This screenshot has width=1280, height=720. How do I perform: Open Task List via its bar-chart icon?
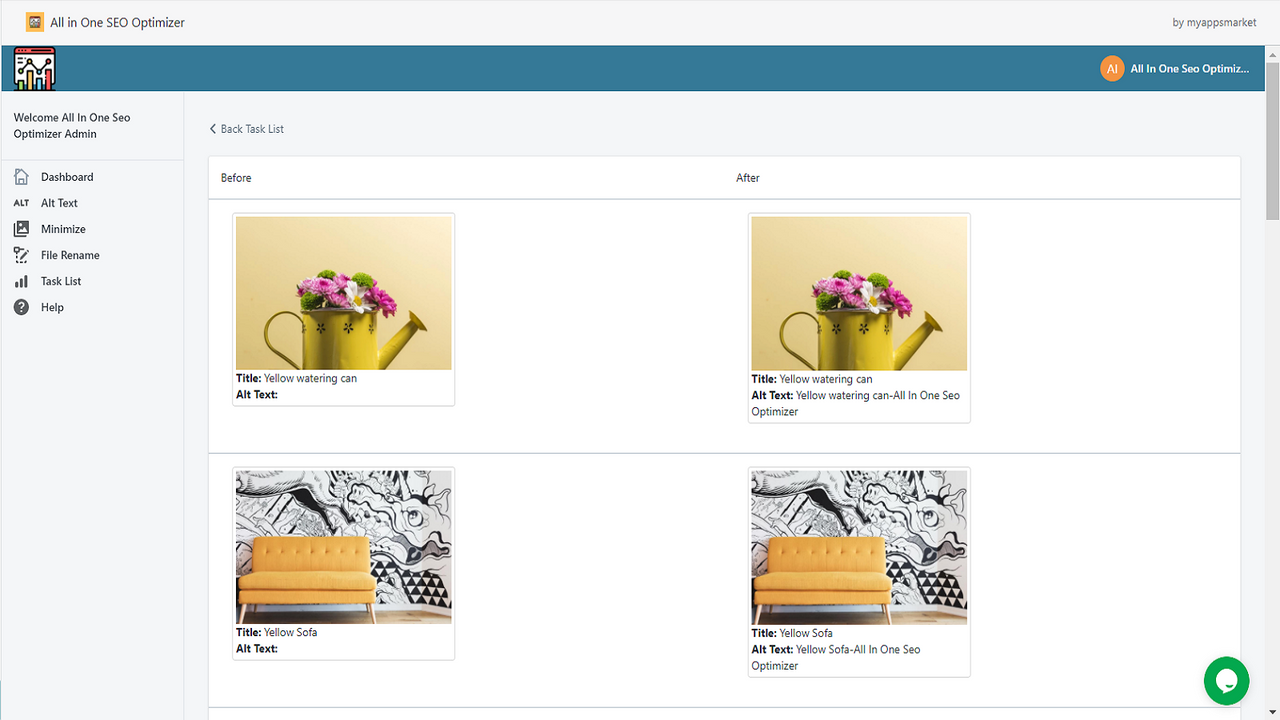click(x=21, y=281)
